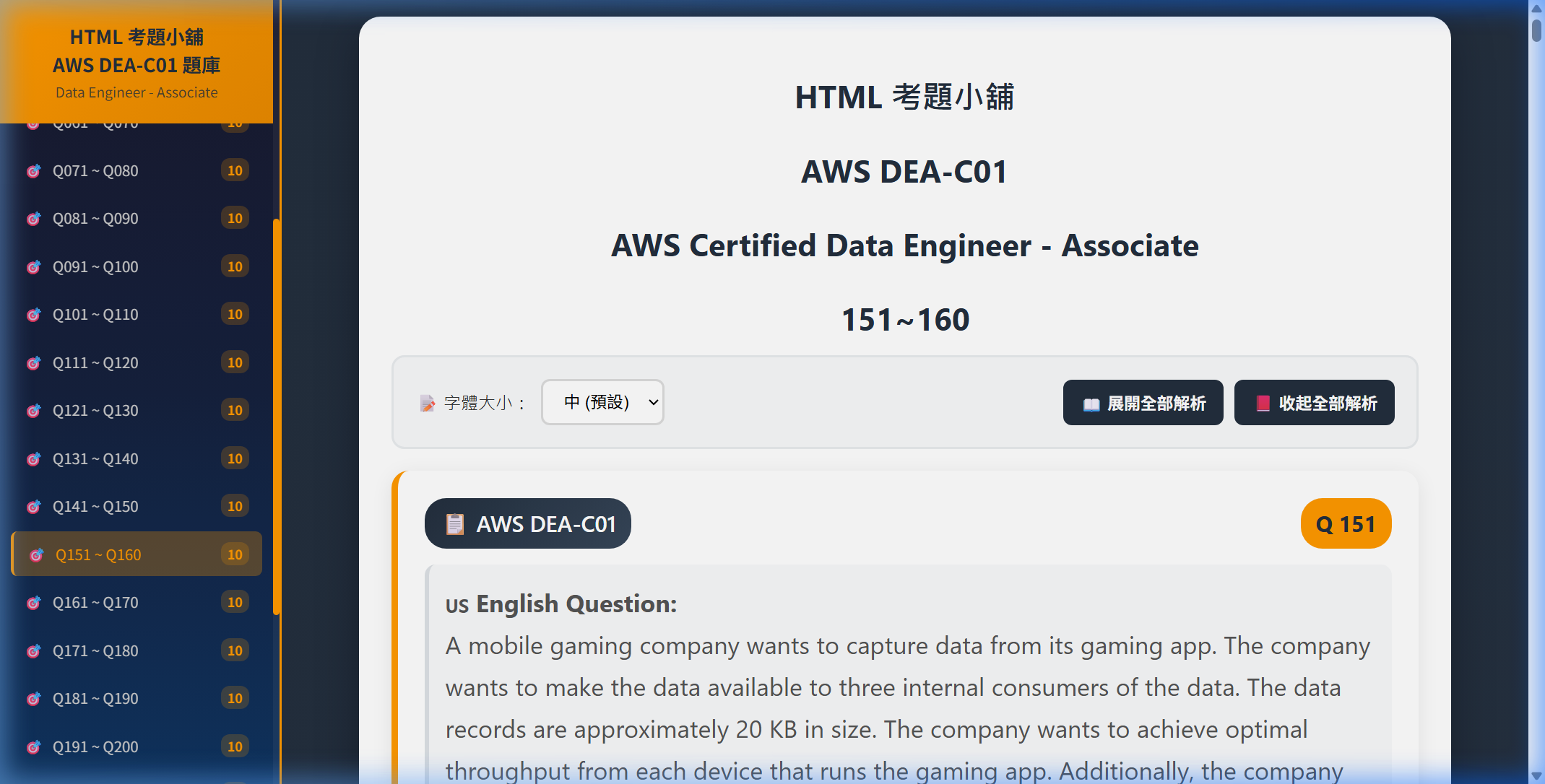
Task: Open the 字體大小 font size dropdown
Action: pos(602,402)
